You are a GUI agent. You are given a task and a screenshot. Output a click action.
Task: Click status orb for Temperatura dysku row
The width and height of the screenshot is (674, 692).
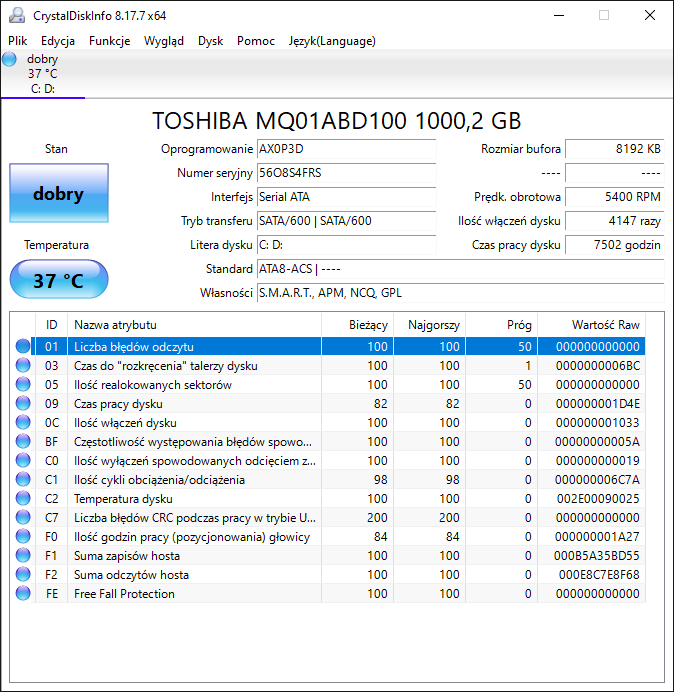coord(23,498)
